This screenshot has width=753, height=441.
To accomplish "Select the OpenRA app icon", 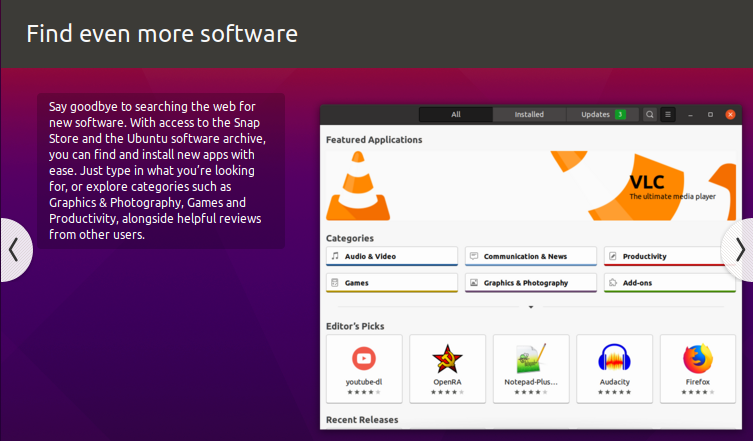I will 447,359.
